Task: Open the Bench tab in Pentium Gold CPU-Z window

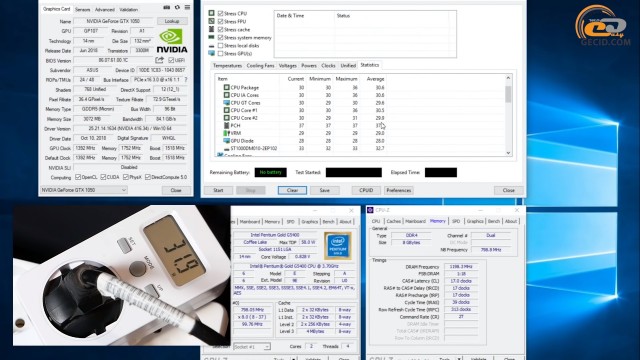Action: pyautogui.click(x=329, y=222)
